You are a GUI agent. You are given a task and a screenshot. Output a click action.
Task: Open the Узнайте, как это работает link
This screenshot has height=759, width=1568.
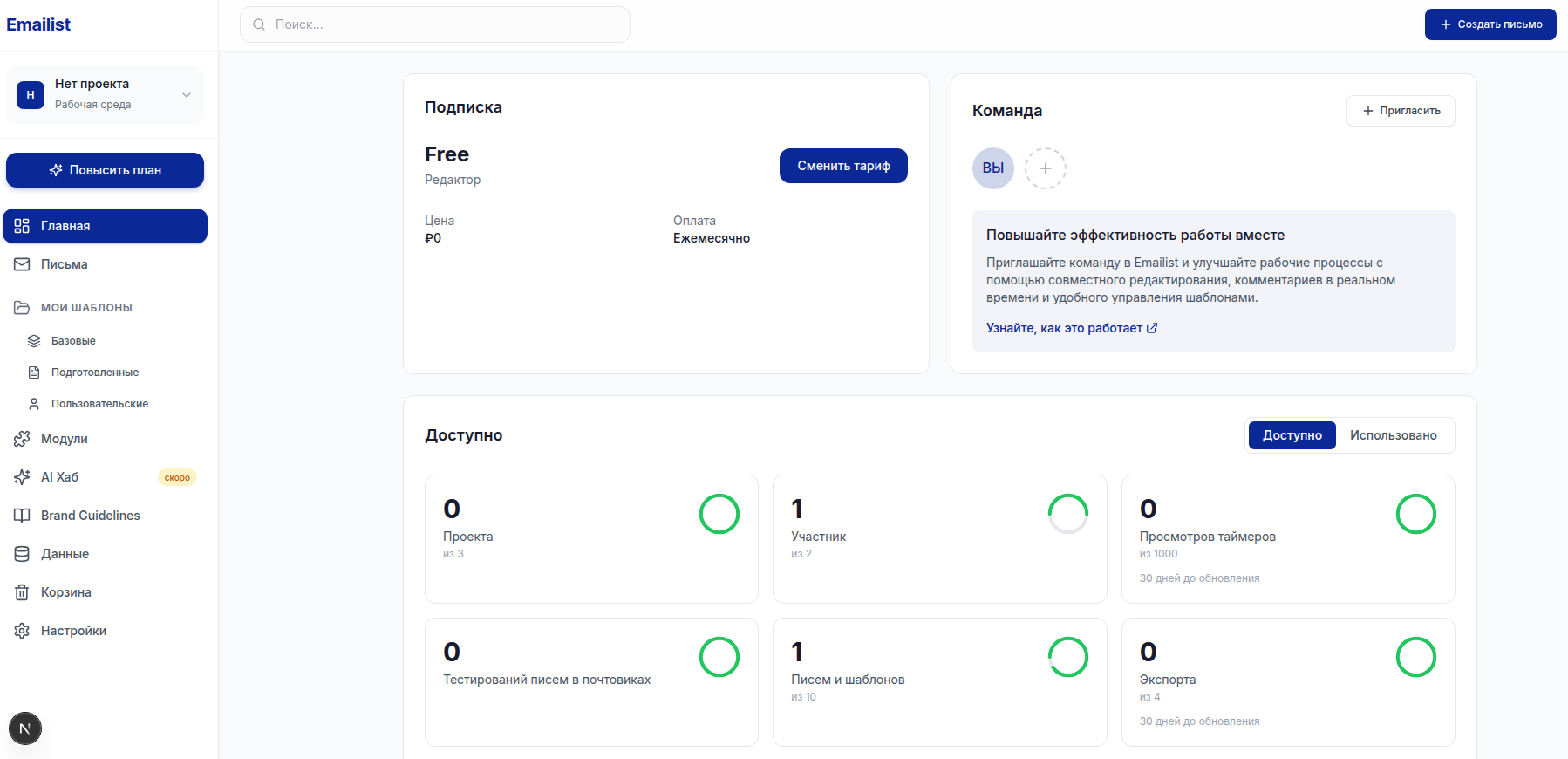1071,328
